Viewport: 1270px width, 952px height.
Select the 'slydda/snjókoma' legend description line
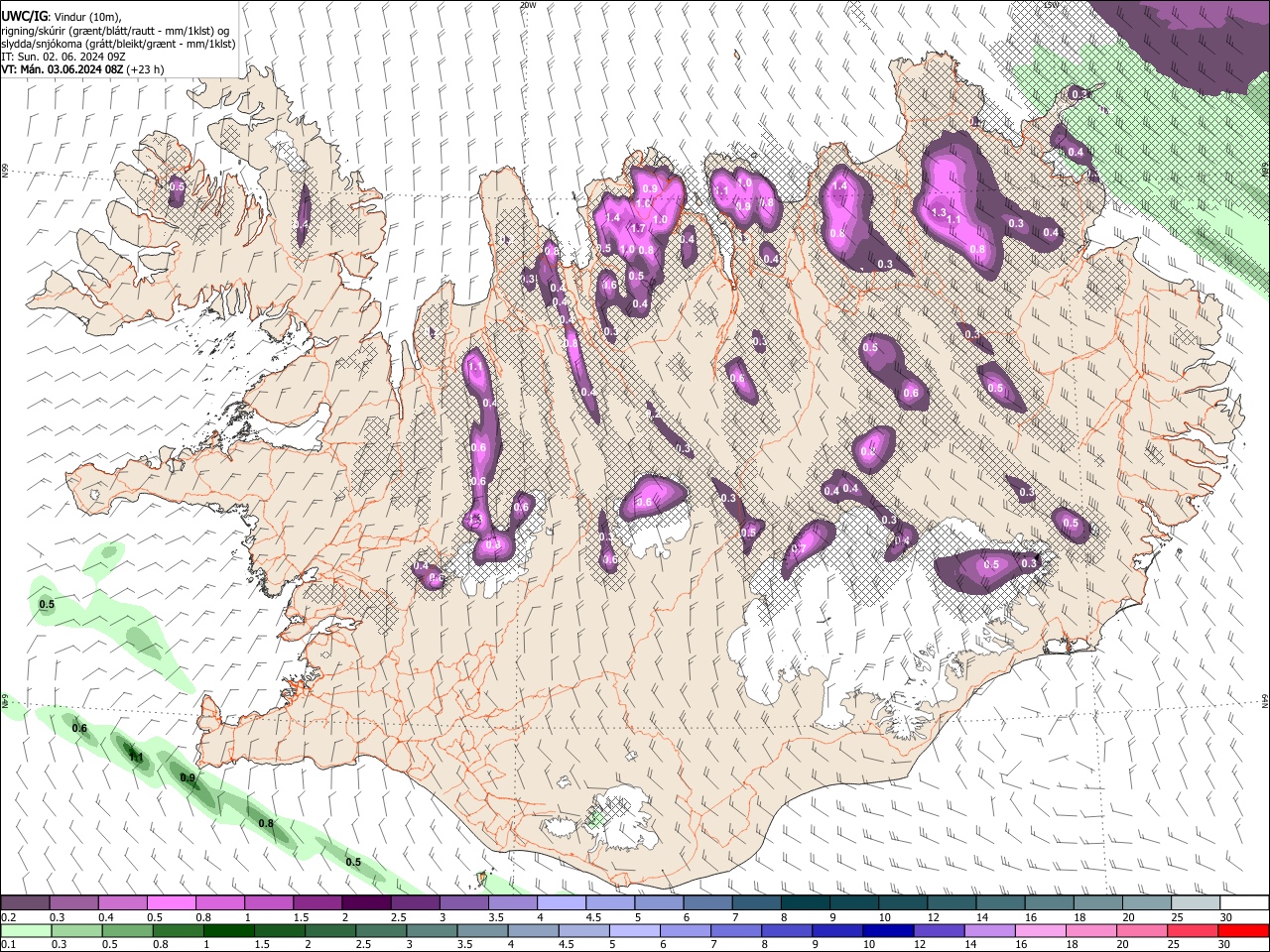(x=118, y=44)
